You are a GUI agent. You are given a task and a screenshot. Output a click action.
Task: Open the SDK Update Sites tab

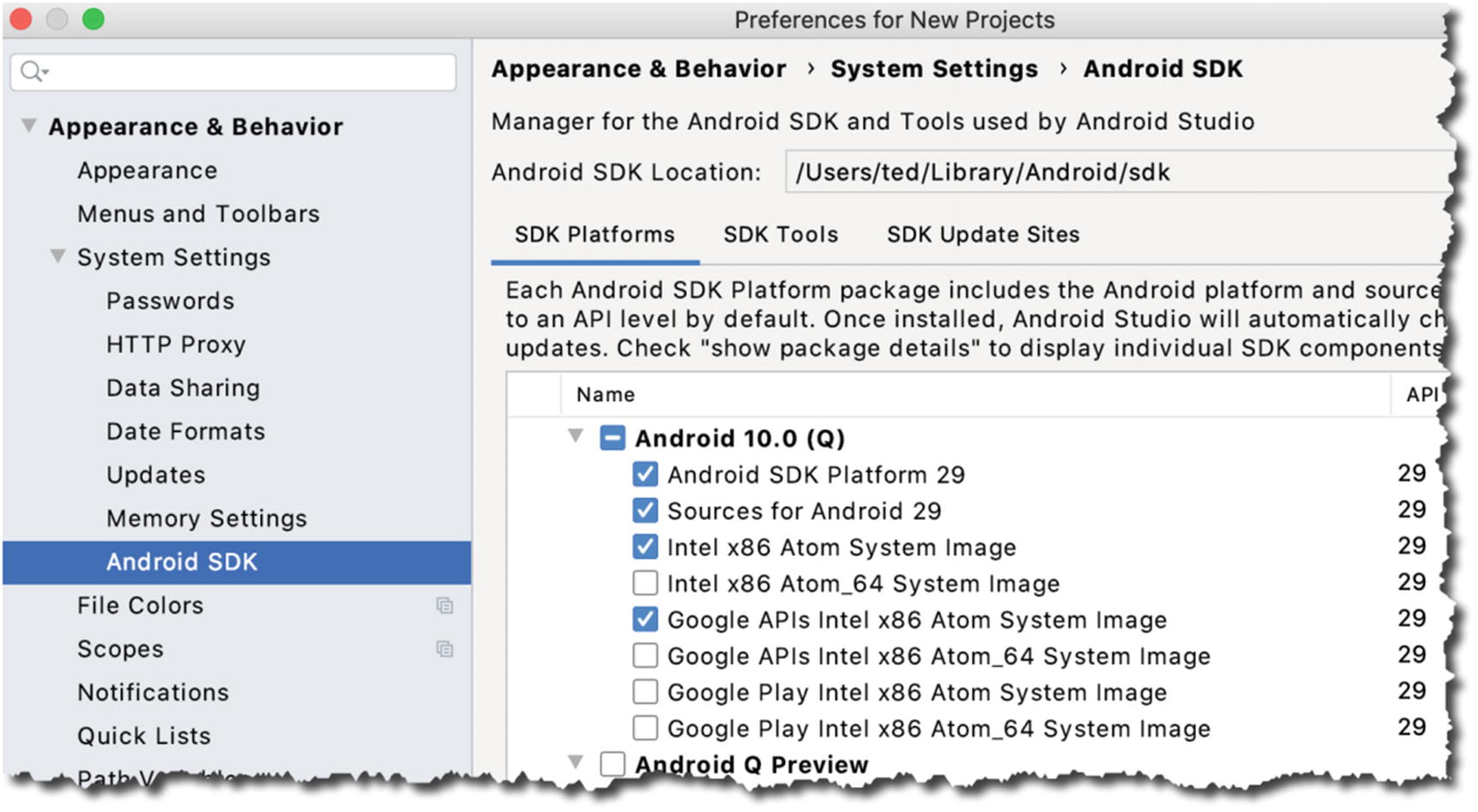coord(983,235)
